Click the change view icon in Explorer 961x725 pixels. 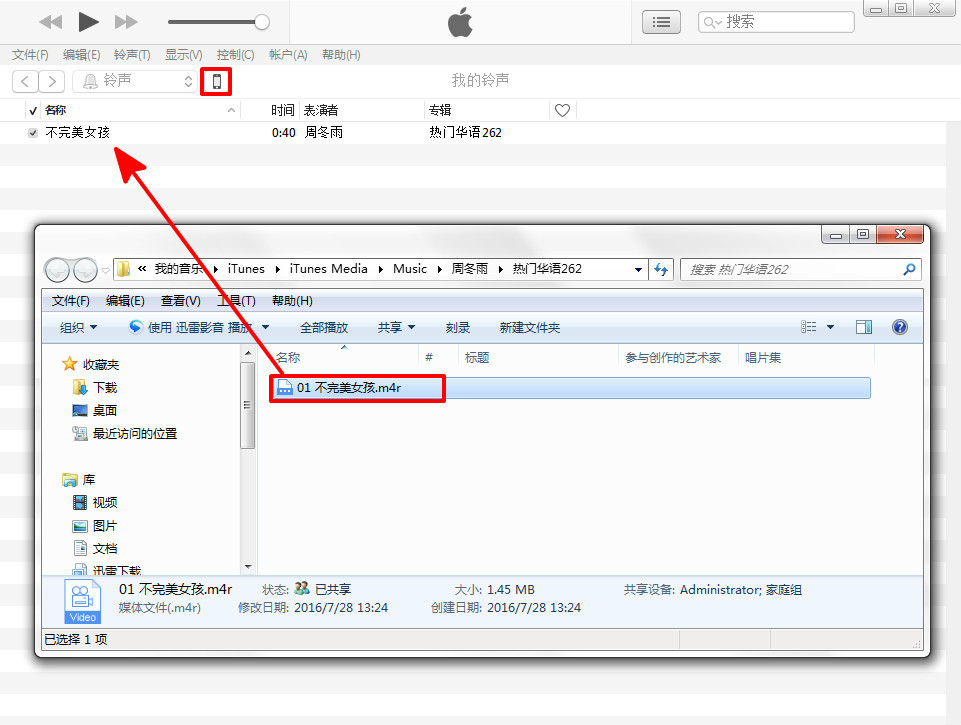click(808, 327)
